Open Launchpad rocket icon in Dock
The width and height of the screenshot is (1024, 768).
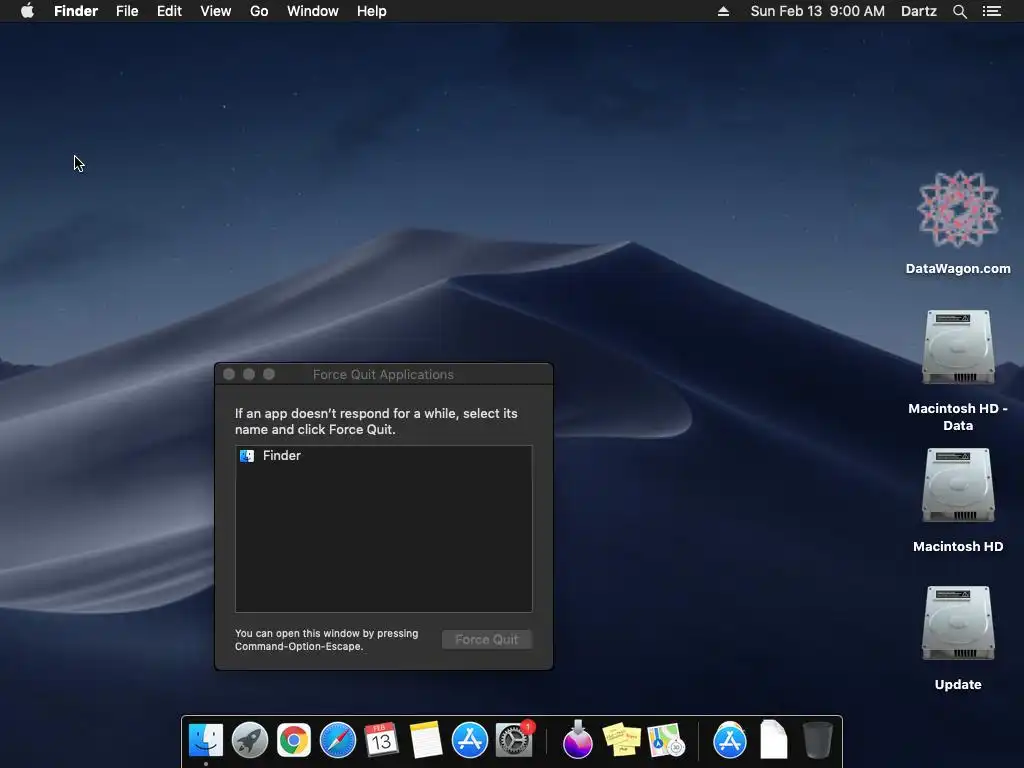[x=249, y=740]
